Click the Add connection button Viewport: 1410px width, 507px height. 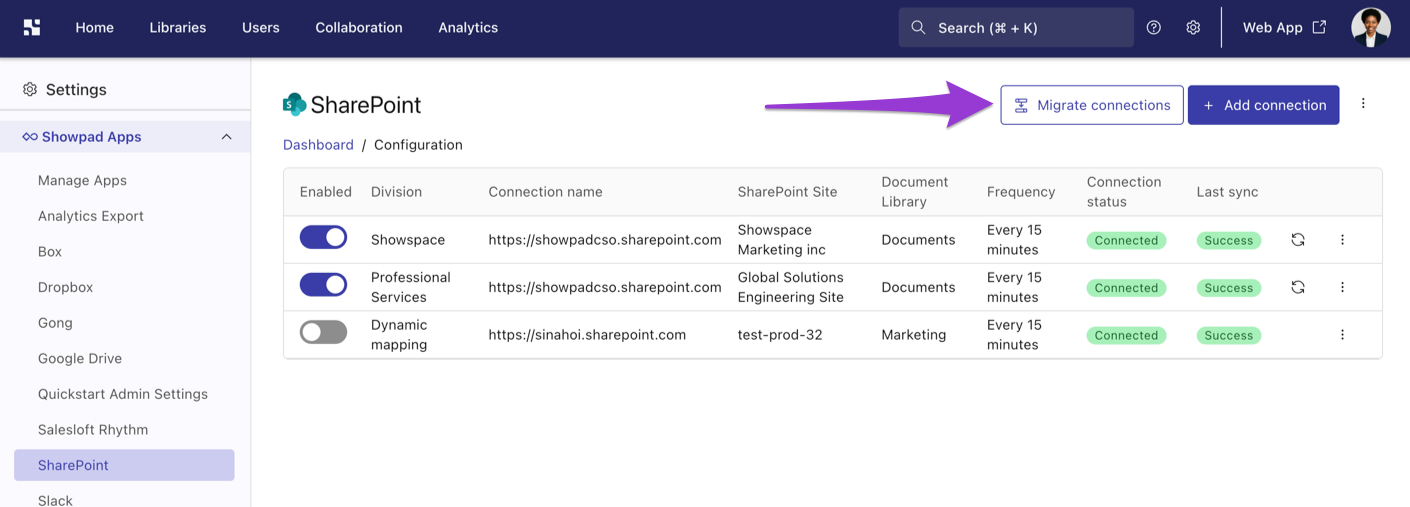1263,105
